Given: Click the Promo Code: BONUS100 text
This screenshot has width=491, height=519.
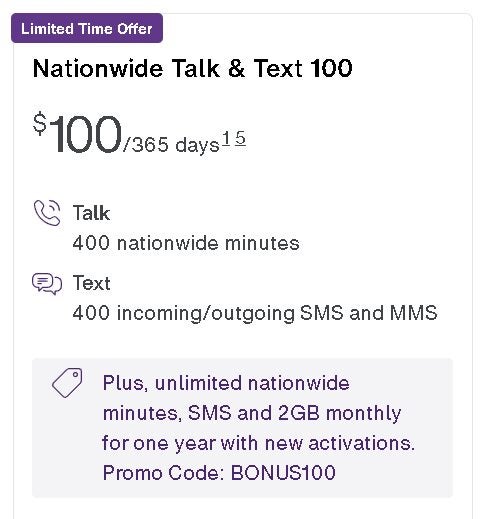Looking at the screenshot, I should (219, 473).
